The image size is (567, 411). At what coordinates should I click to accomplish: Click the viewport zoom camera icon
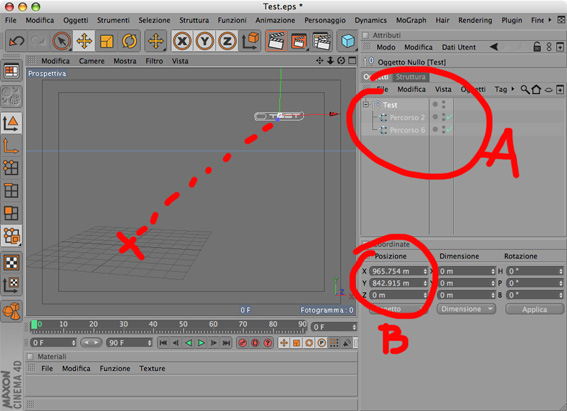pos(330,61)
